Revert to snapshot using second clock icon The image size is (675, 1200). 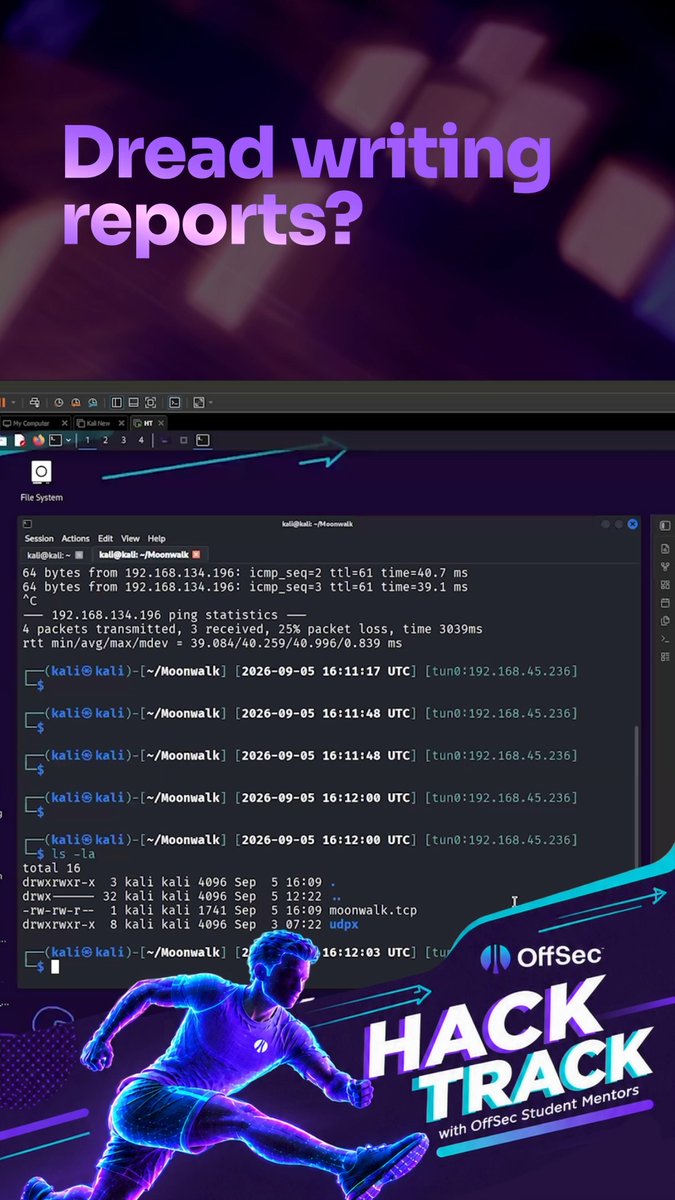[x=75, y=402]
